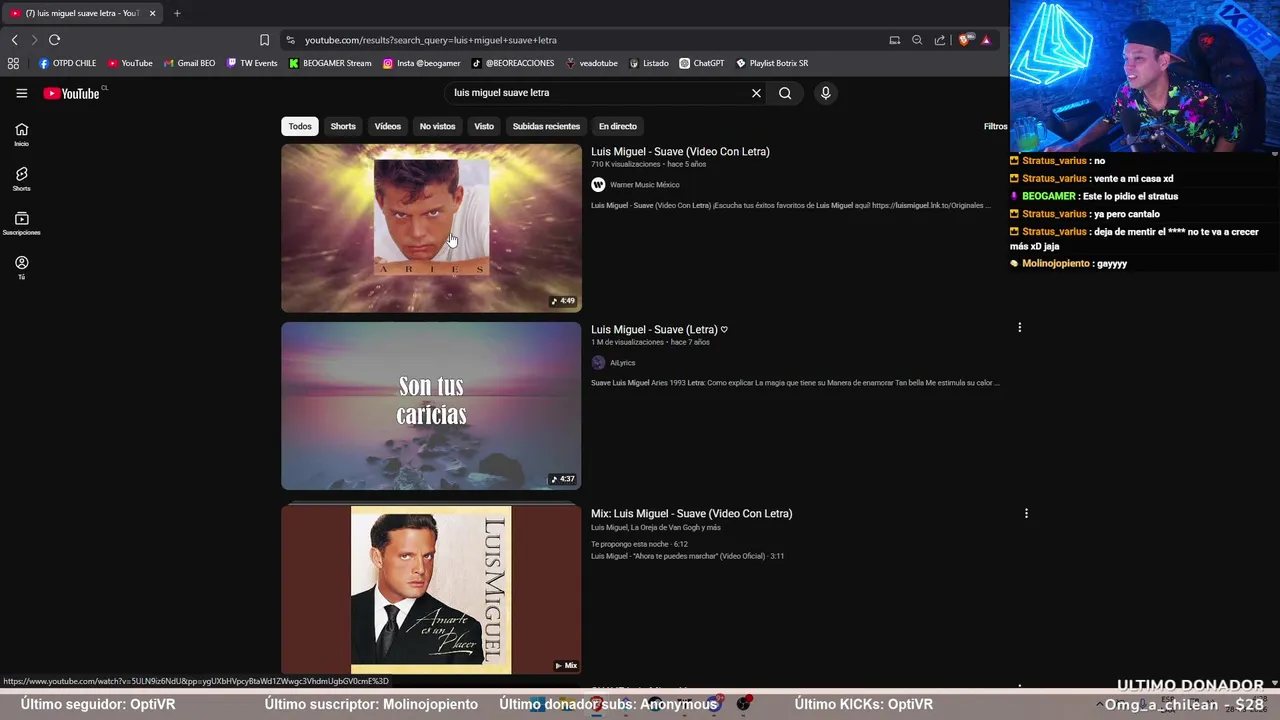The height and width of the screenshot is (720, 1280).
Task: Click the magnifier search button
Action: 785,93
